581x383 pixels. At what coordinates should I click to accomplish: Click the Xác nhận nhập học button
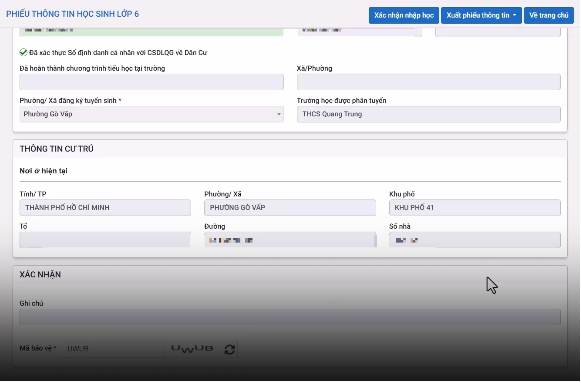(x=404, y=16)
